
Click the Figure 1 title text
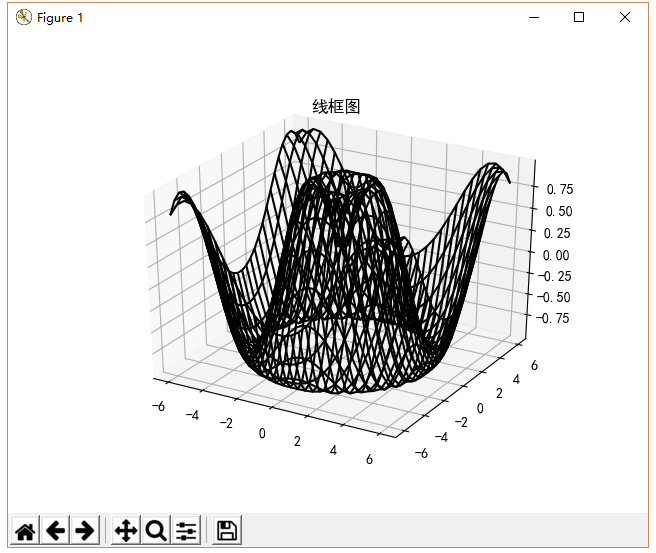60,18
